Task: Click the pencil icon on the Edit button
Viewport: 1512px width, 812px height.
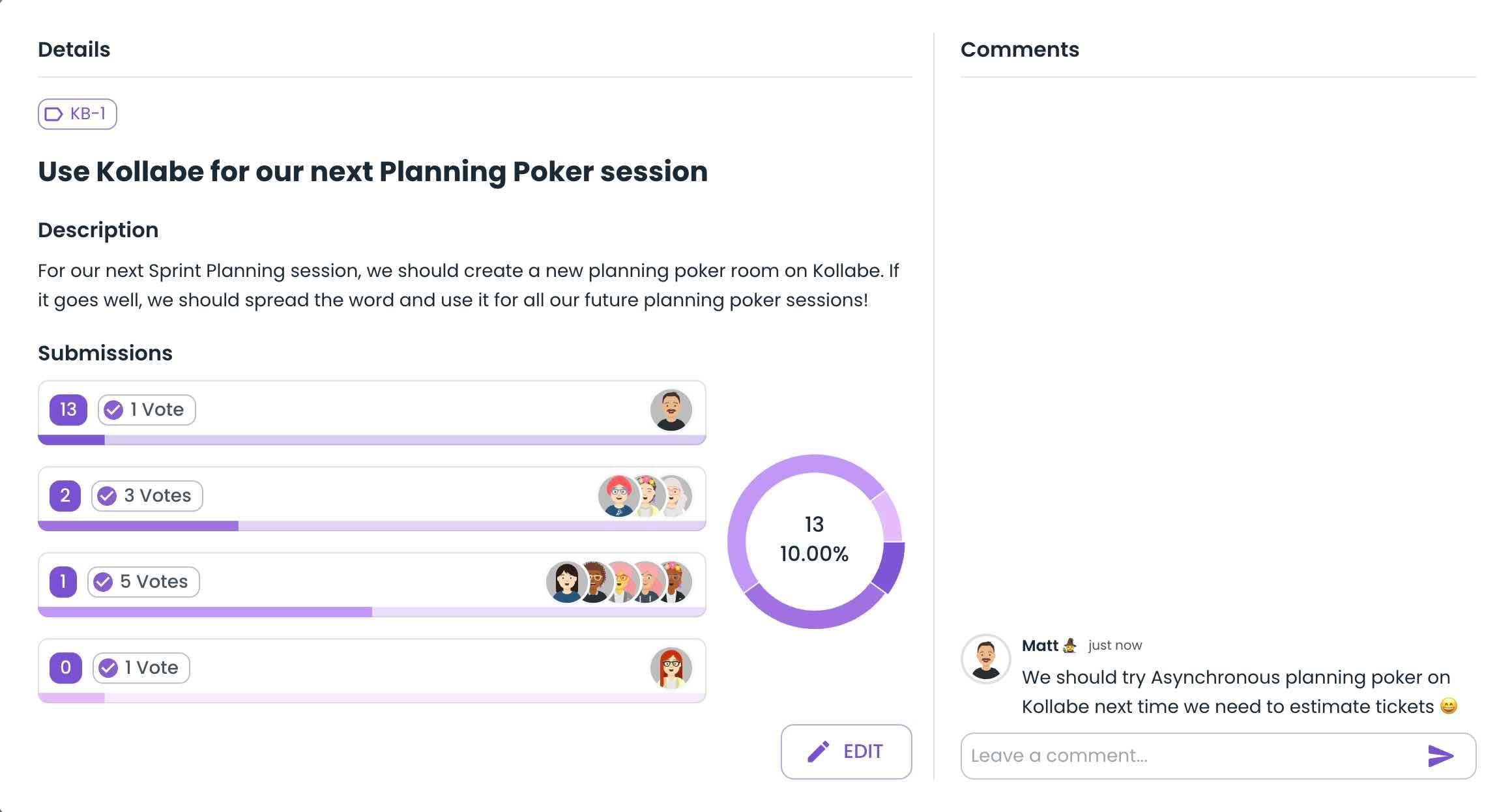Action: click(x=819, y=751)
